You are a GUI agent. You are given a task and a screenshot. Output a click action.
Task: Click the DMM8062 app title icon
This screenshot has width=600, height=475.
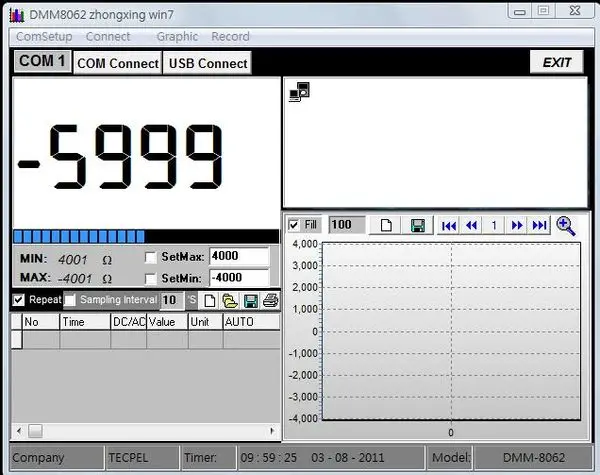coord(16,15)
